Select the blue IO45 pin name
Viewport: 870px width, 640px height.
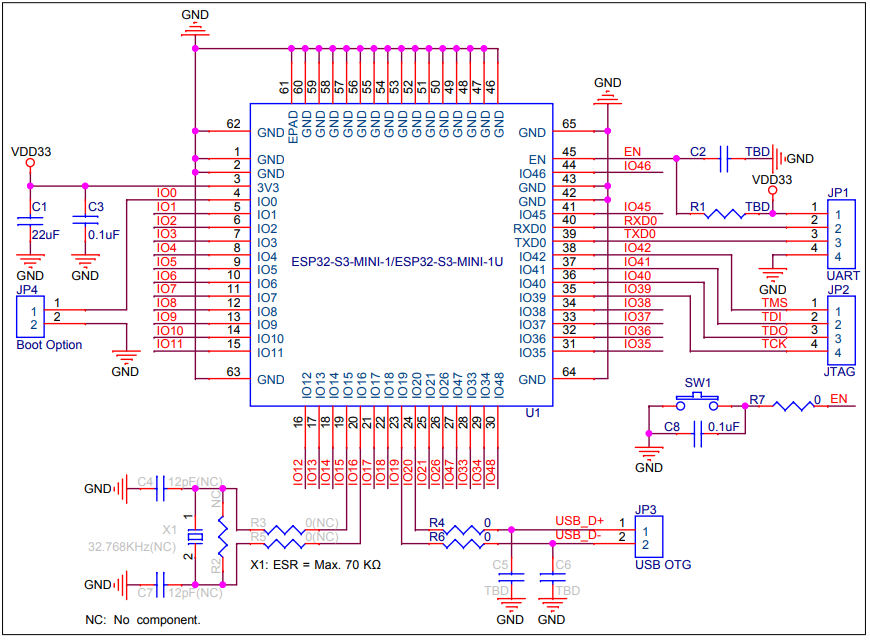pyautogui.click(x=533, y=215)
